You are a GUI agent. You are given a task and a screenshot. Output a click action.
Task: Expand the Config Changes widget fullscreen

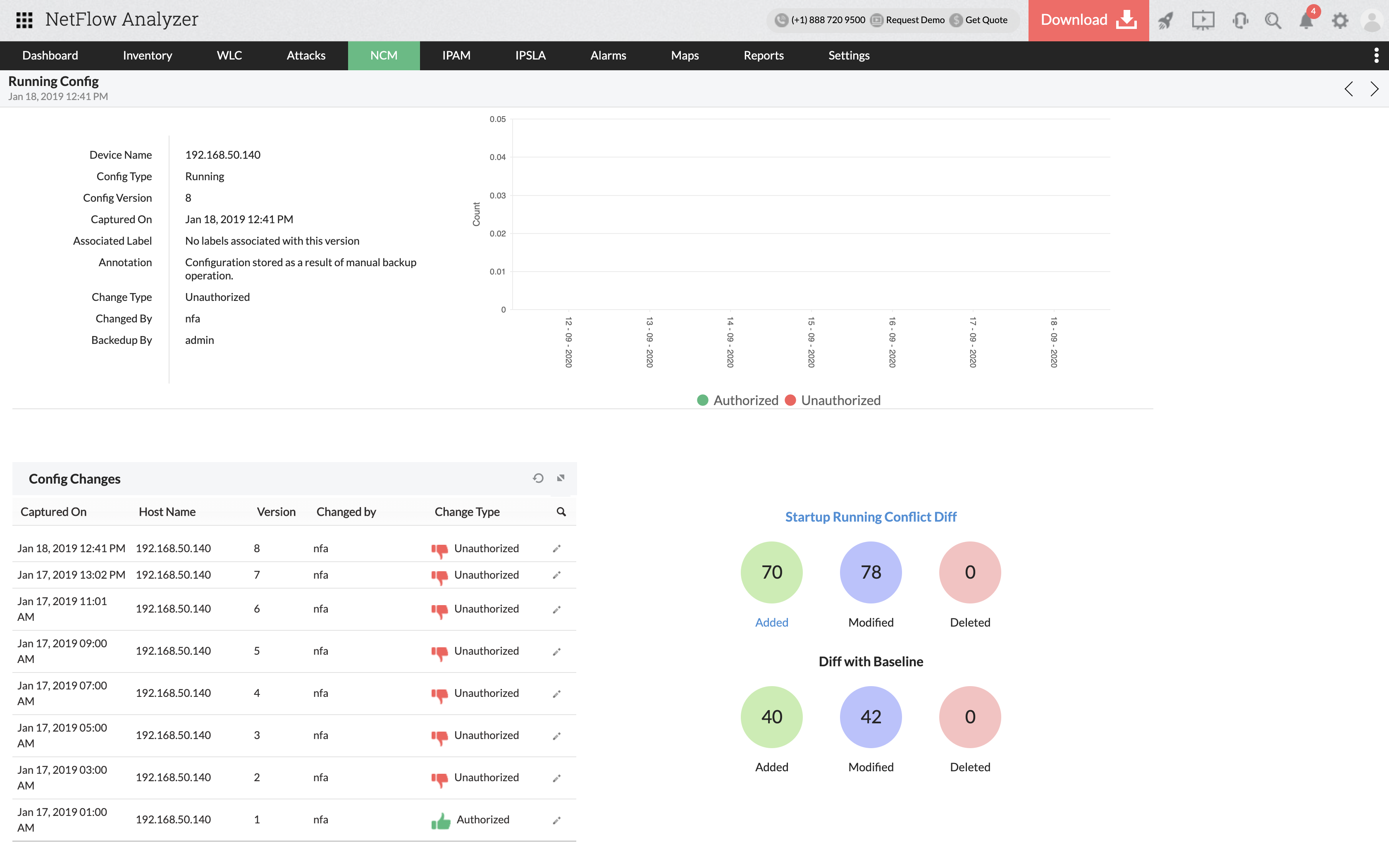tap(561, 478)
